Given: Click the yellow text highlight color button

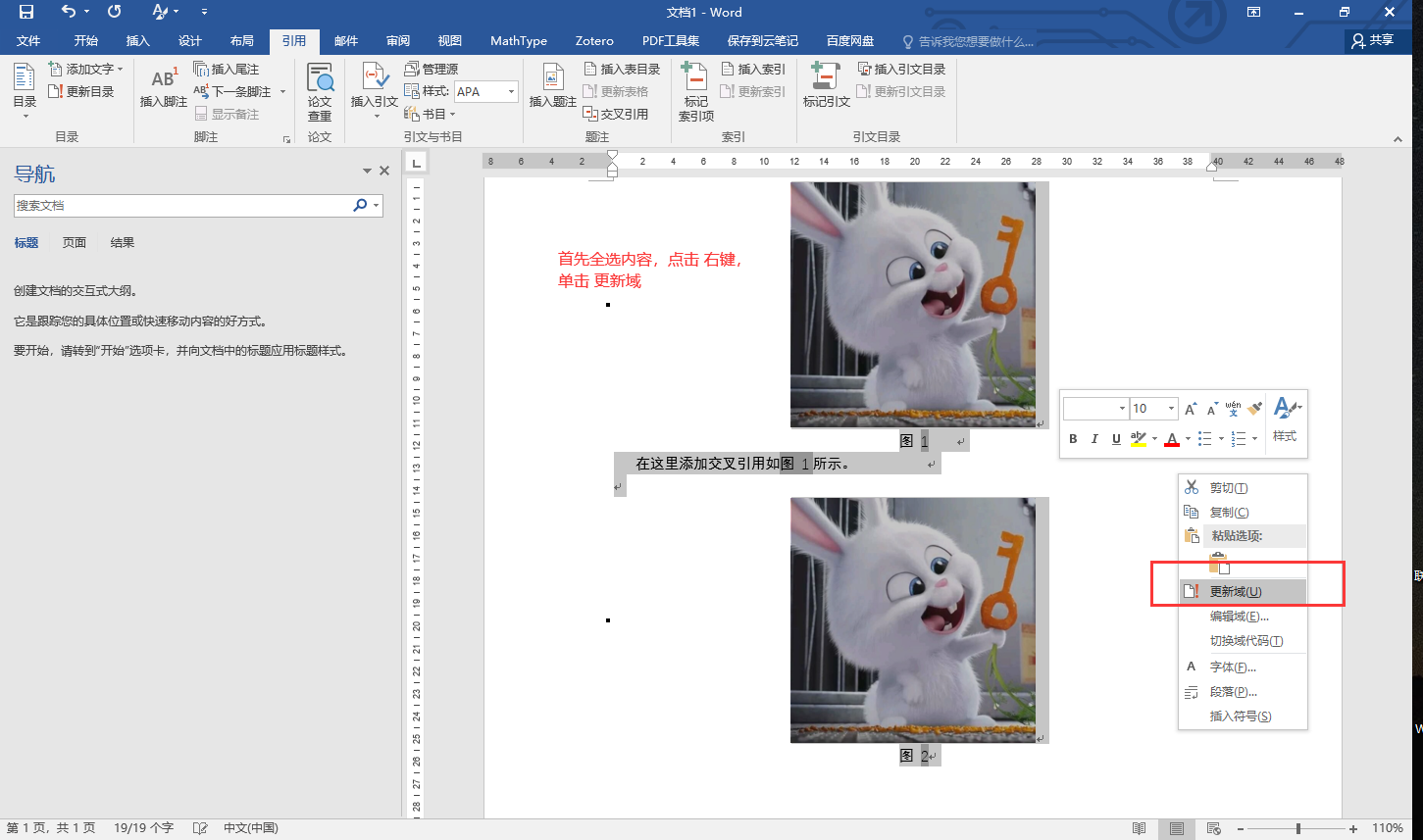Looking at the screenshot, I should [1138, 439].
